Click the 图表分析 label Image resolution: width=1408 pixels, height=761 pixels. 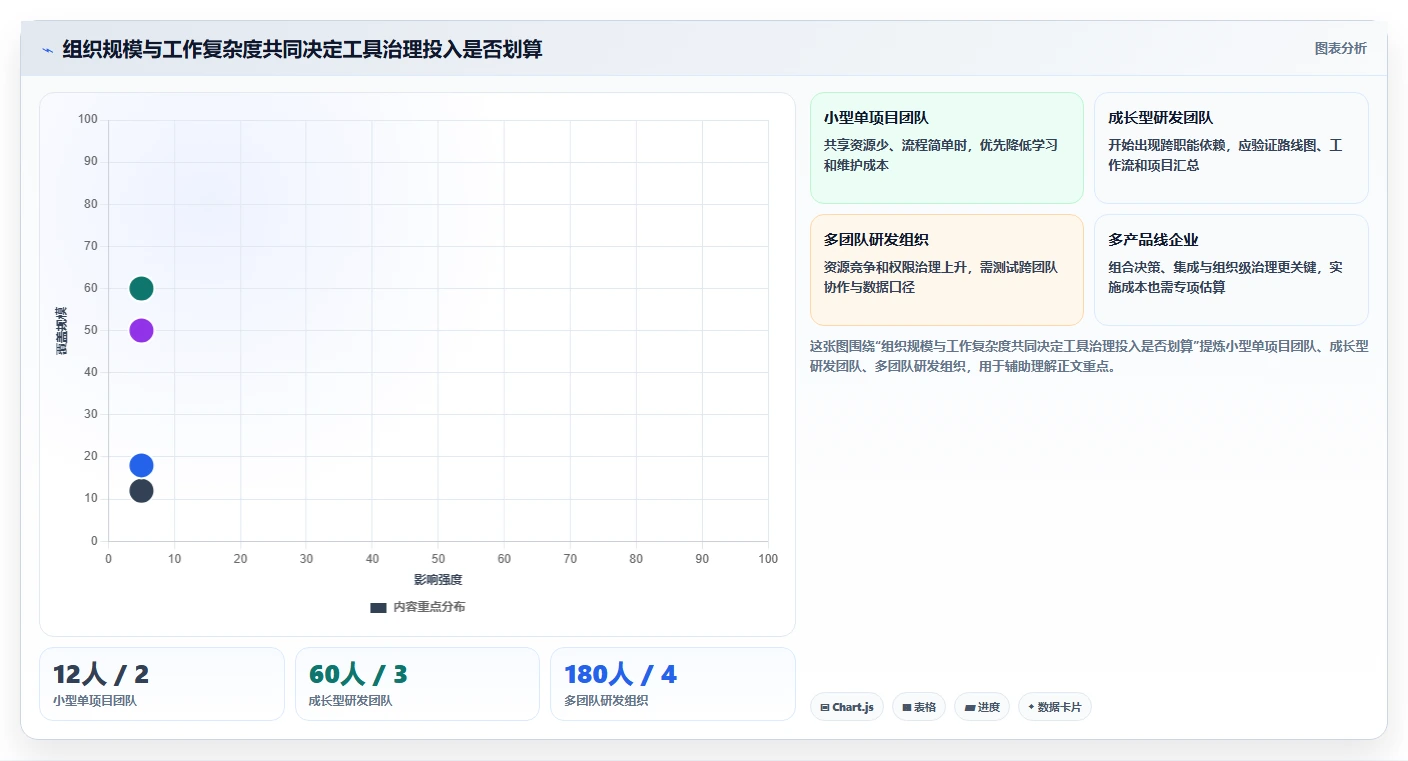point(1340,49)
